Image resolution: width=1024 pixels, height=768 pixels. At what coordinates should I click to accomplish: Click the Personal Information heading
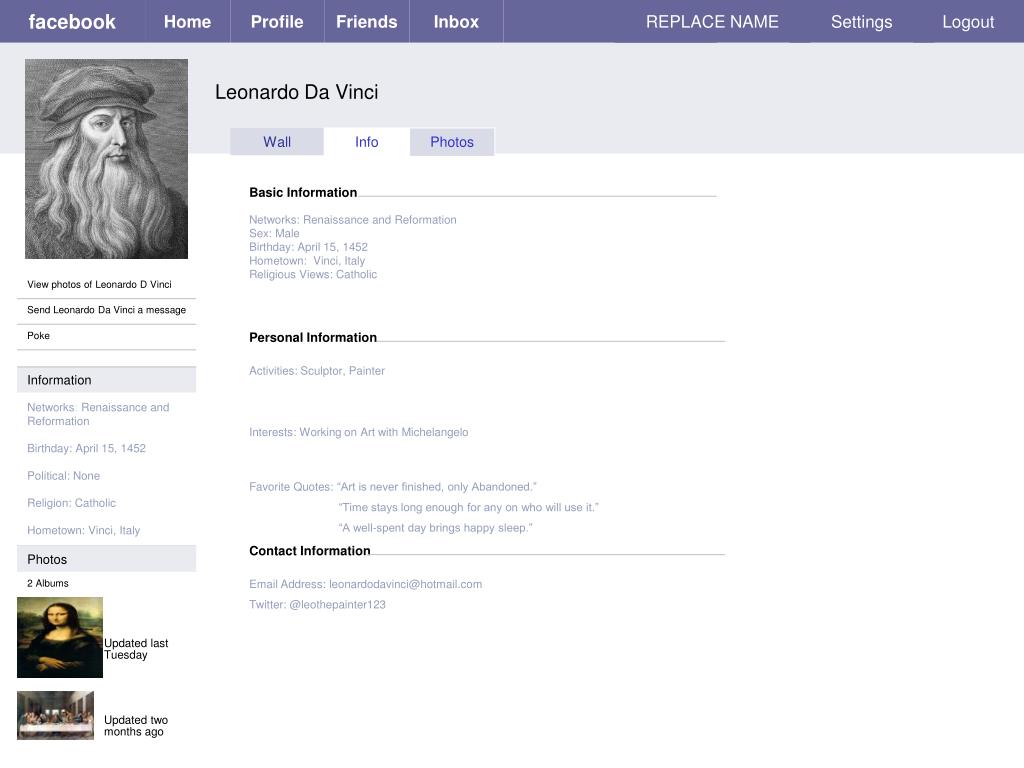[313, 337]
